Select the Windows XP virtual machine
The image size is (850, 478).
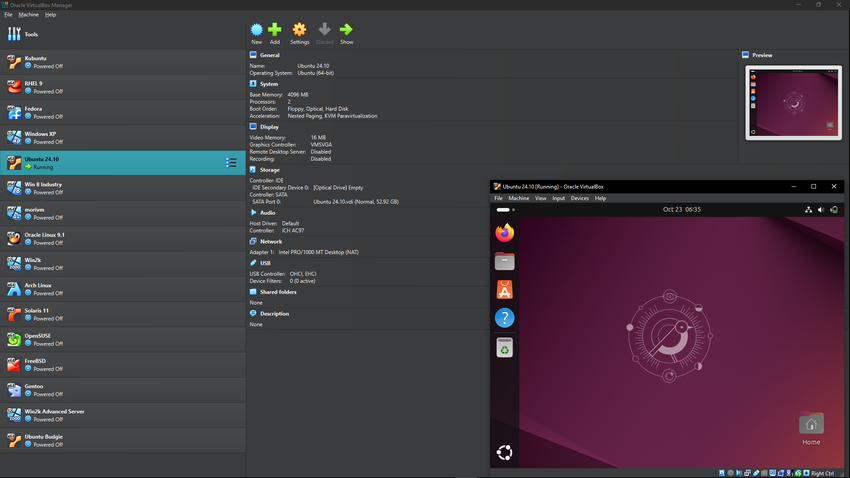123,138
